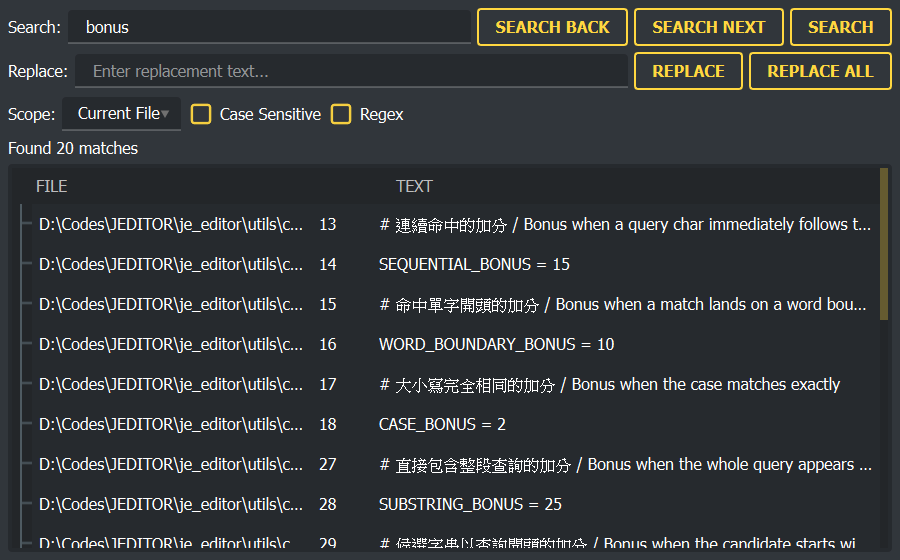Select the WORD_BOUNDARY_BONUS = 10 result

pyautogui.click(x=455, y=344)
